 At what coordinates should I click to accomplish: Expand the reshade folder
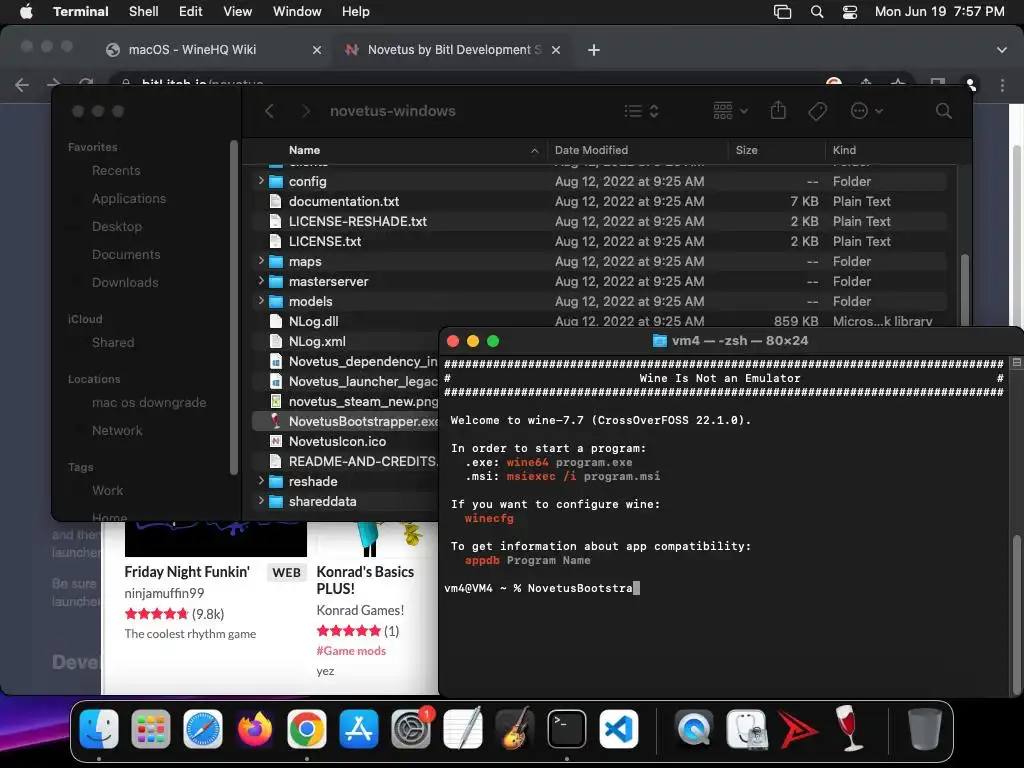coord(261,481)
